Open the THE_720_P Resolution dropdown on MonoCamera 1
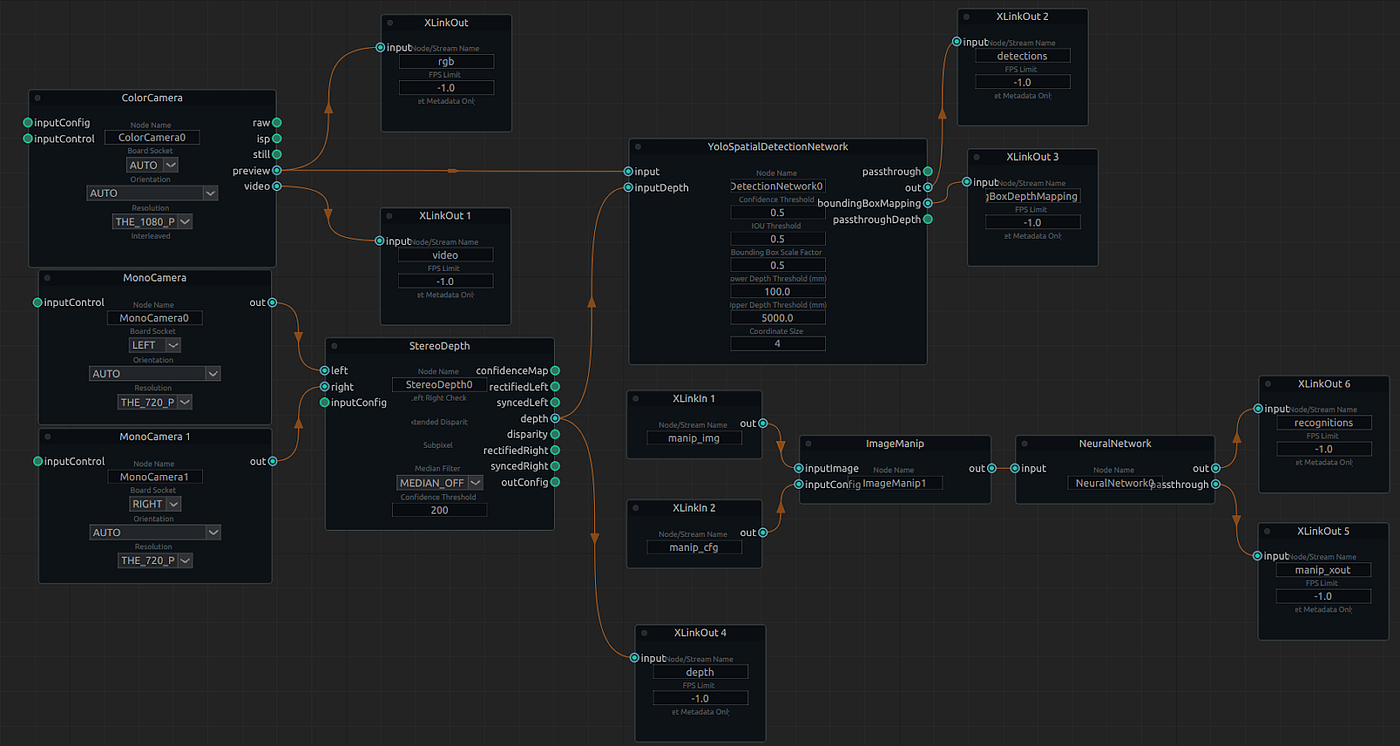This screenshot has width=1400, height=746. click(154, 560)
